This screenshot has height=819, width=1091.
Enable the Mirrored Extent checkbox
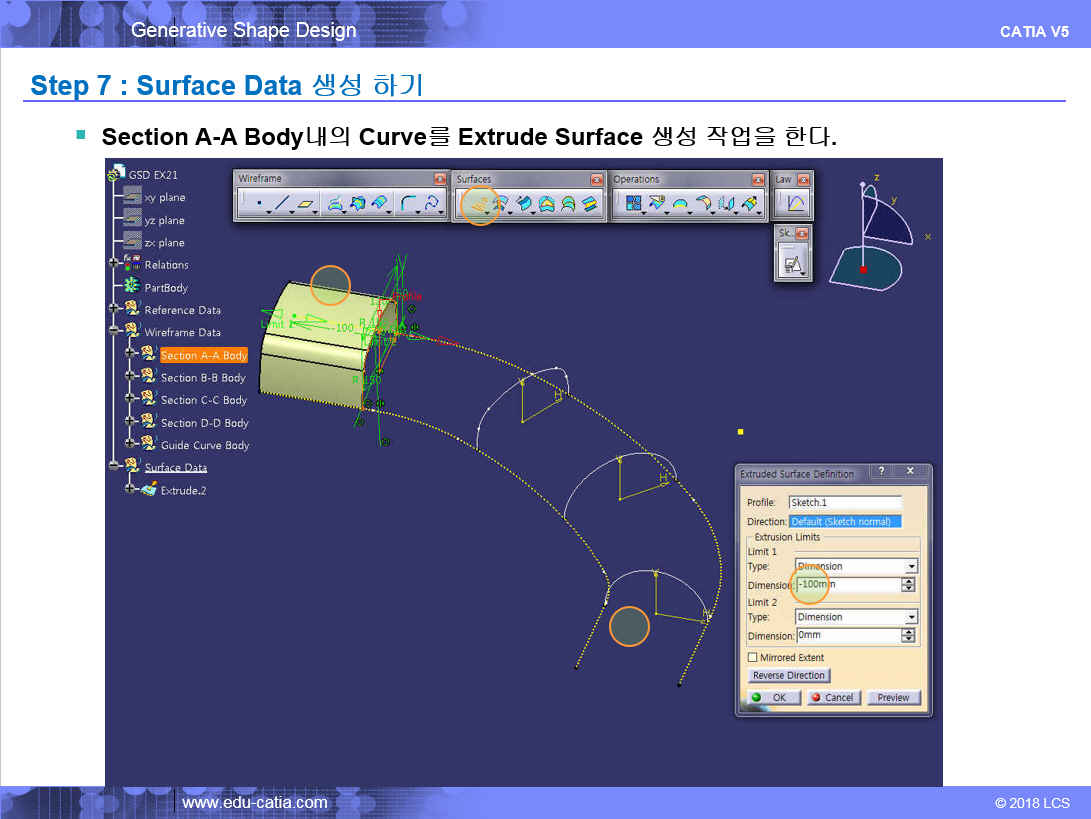click(753, 657)
